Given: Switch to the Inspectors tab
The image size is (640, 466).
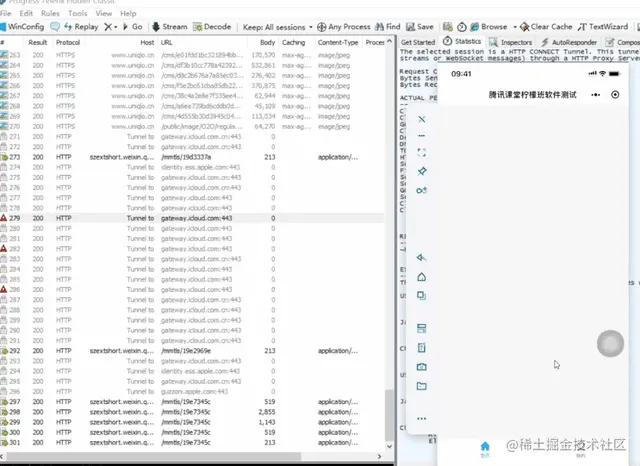Looking at the screenshot, I should pos(511,42).
